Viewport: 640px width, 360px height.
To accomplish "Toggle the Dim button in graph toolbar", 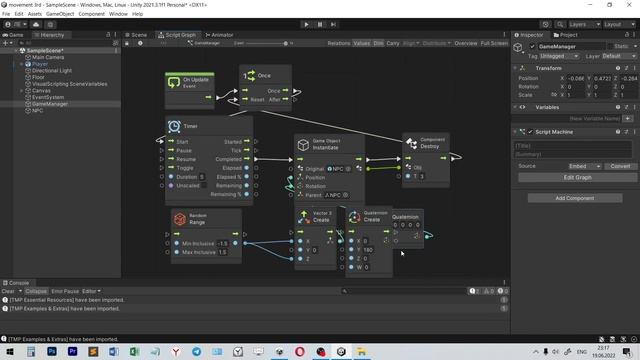I will pos(378,43).
